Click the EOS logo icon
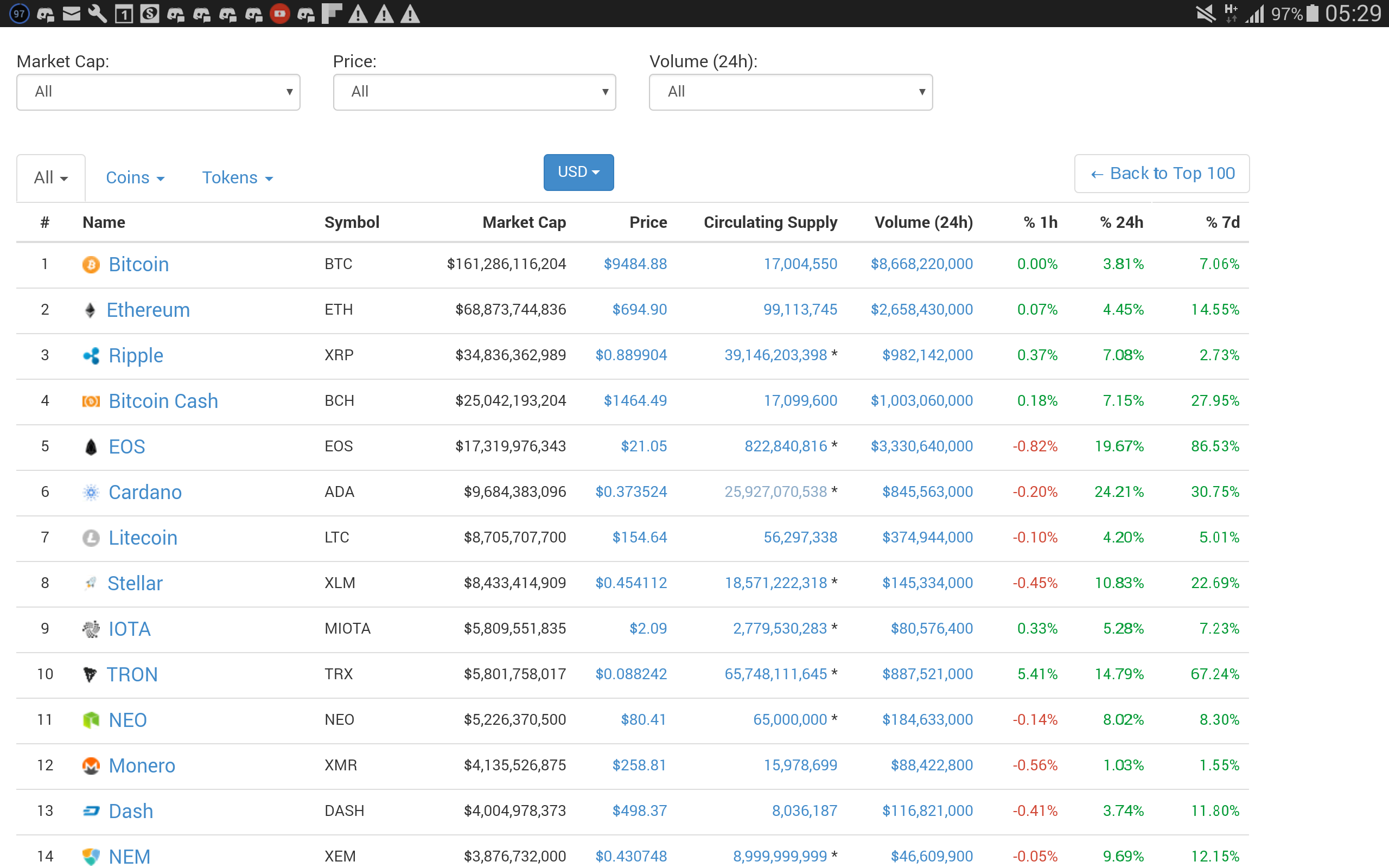This screenshot has width=1389, height=868. 91,446
